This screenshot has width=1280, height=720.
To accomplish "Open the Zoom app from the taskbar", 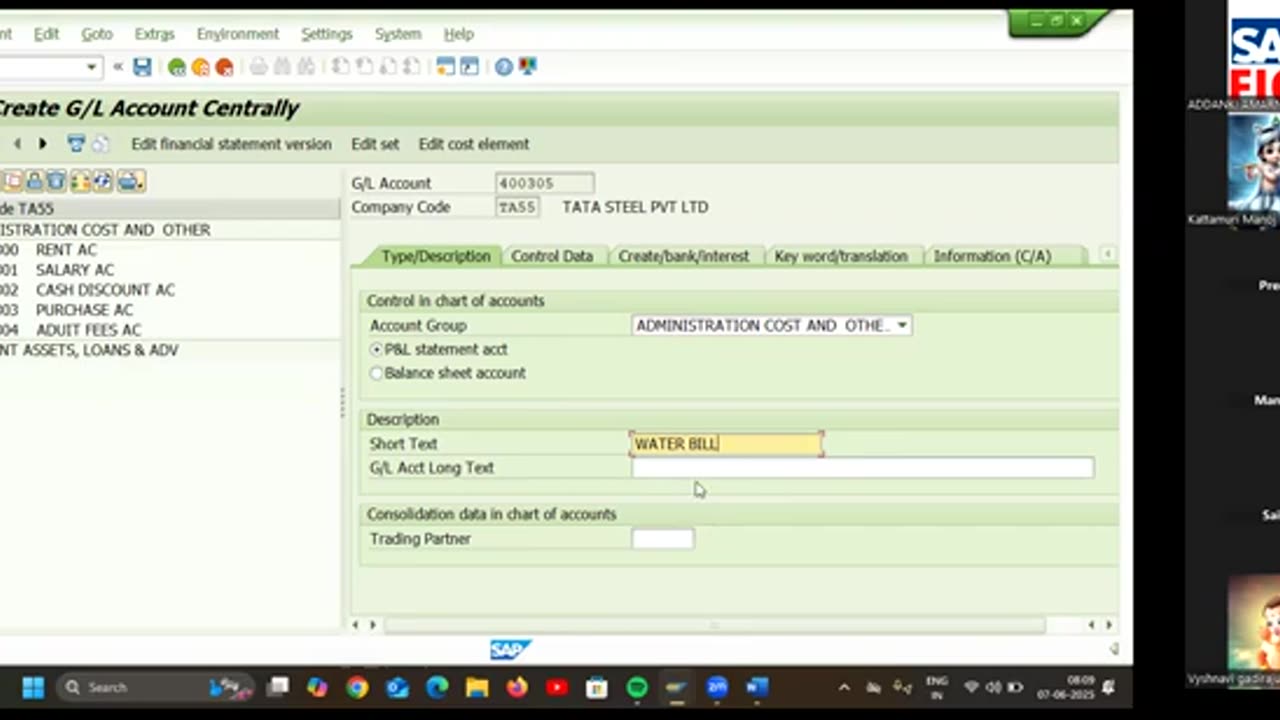I will tap(717, 687).
